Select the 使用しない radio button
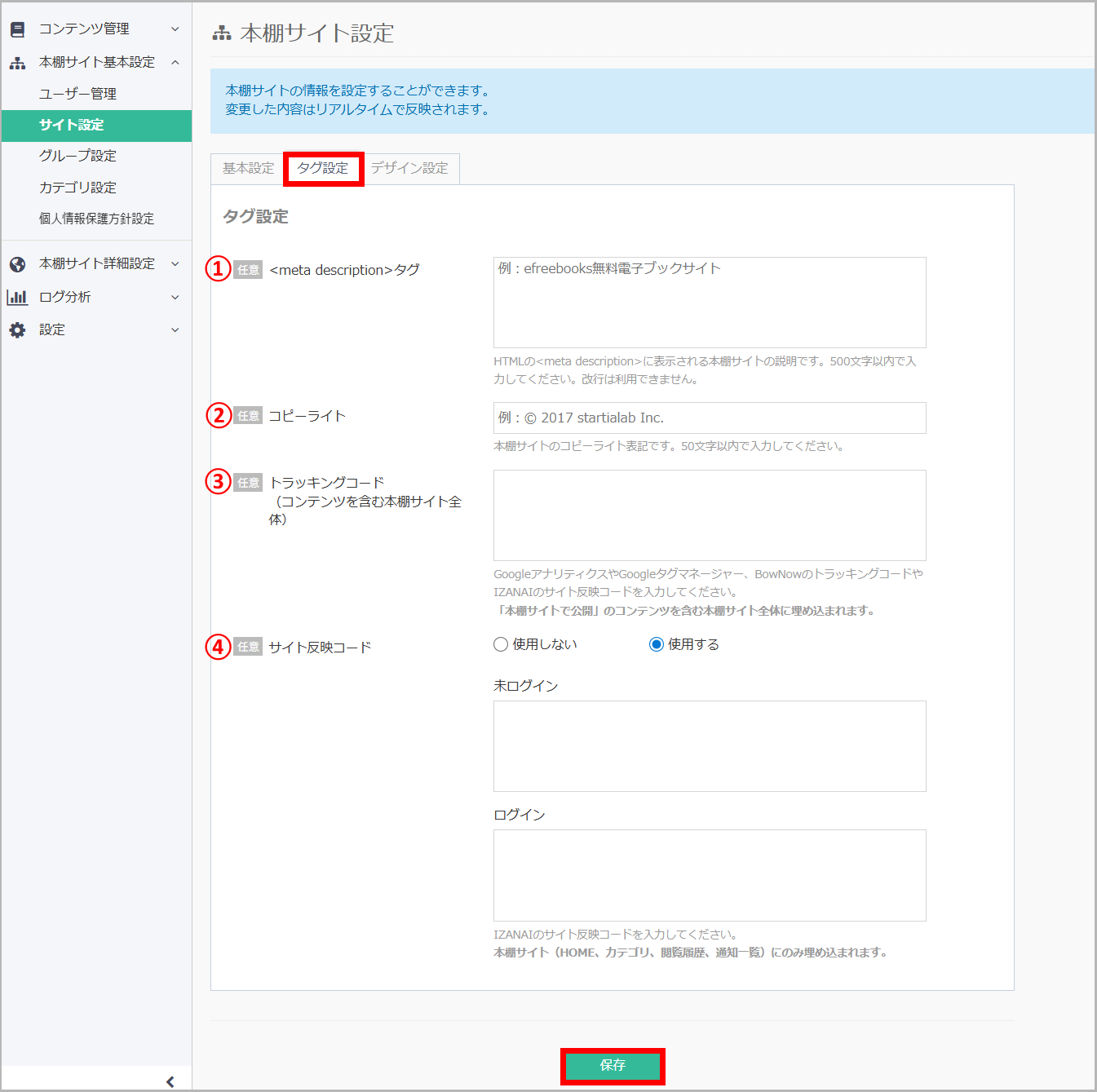 [501, 644]
